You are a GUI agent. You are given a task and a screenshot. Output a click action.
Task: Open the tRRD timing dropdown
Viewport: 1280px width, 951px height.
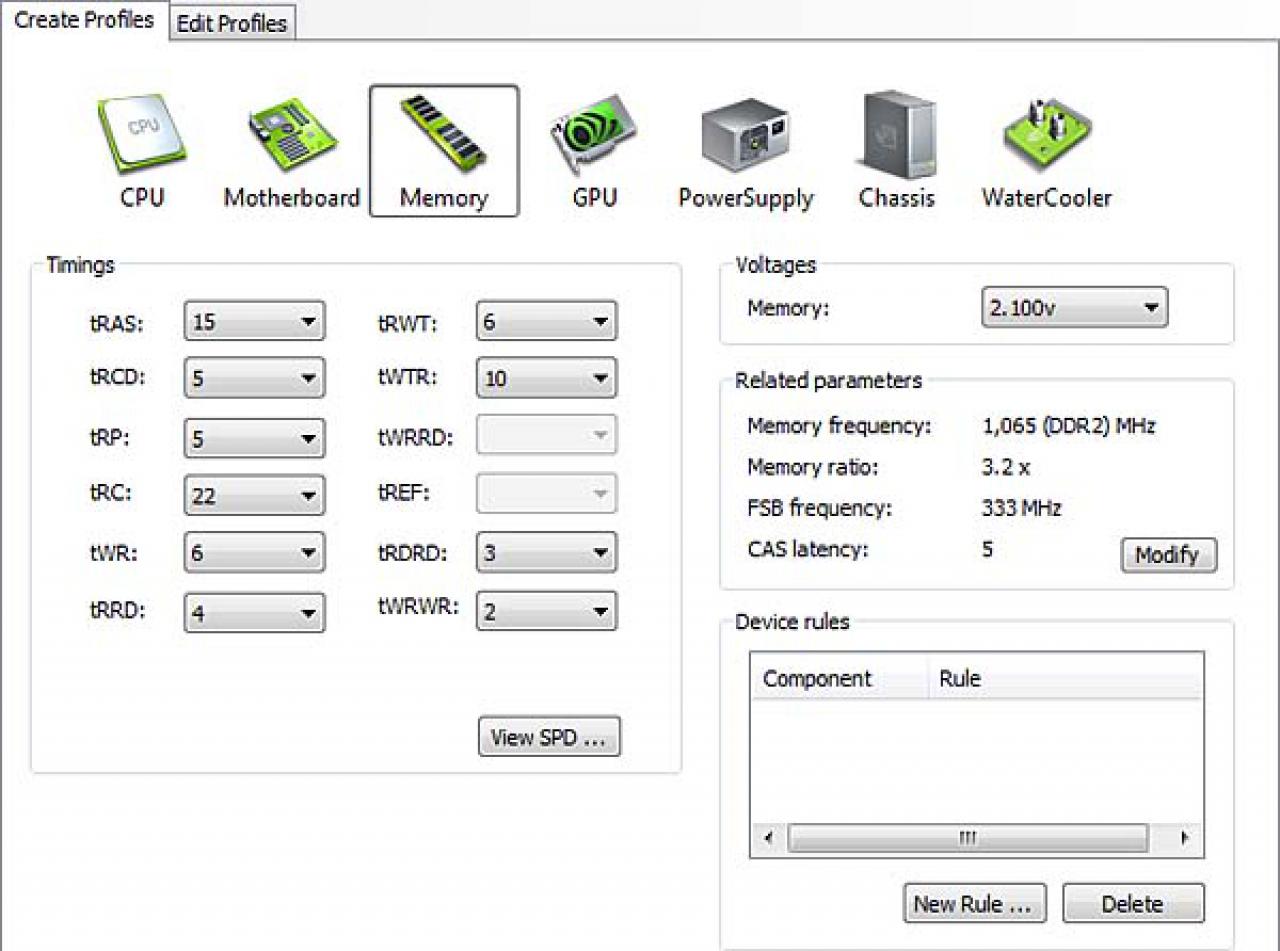tap(255, 612)
